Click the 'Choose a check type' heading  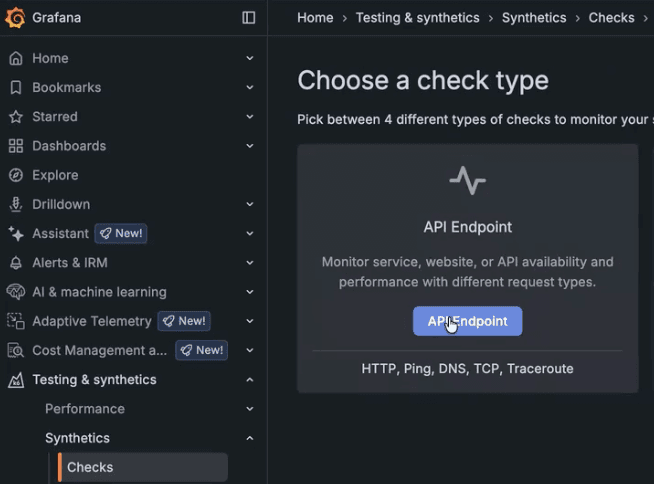(423, 80)
